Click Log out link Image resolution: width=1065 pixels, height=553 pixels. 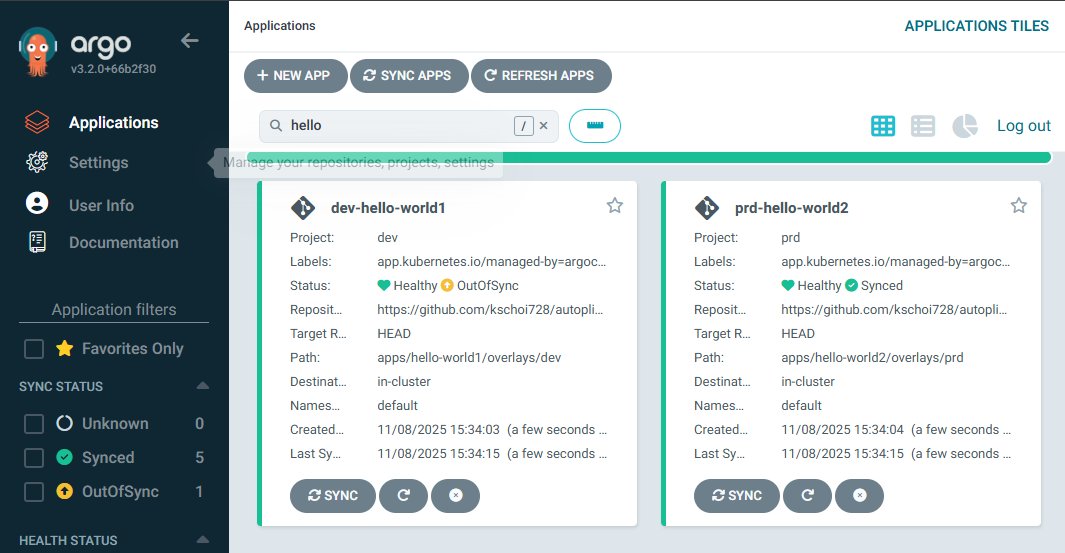1024,126
